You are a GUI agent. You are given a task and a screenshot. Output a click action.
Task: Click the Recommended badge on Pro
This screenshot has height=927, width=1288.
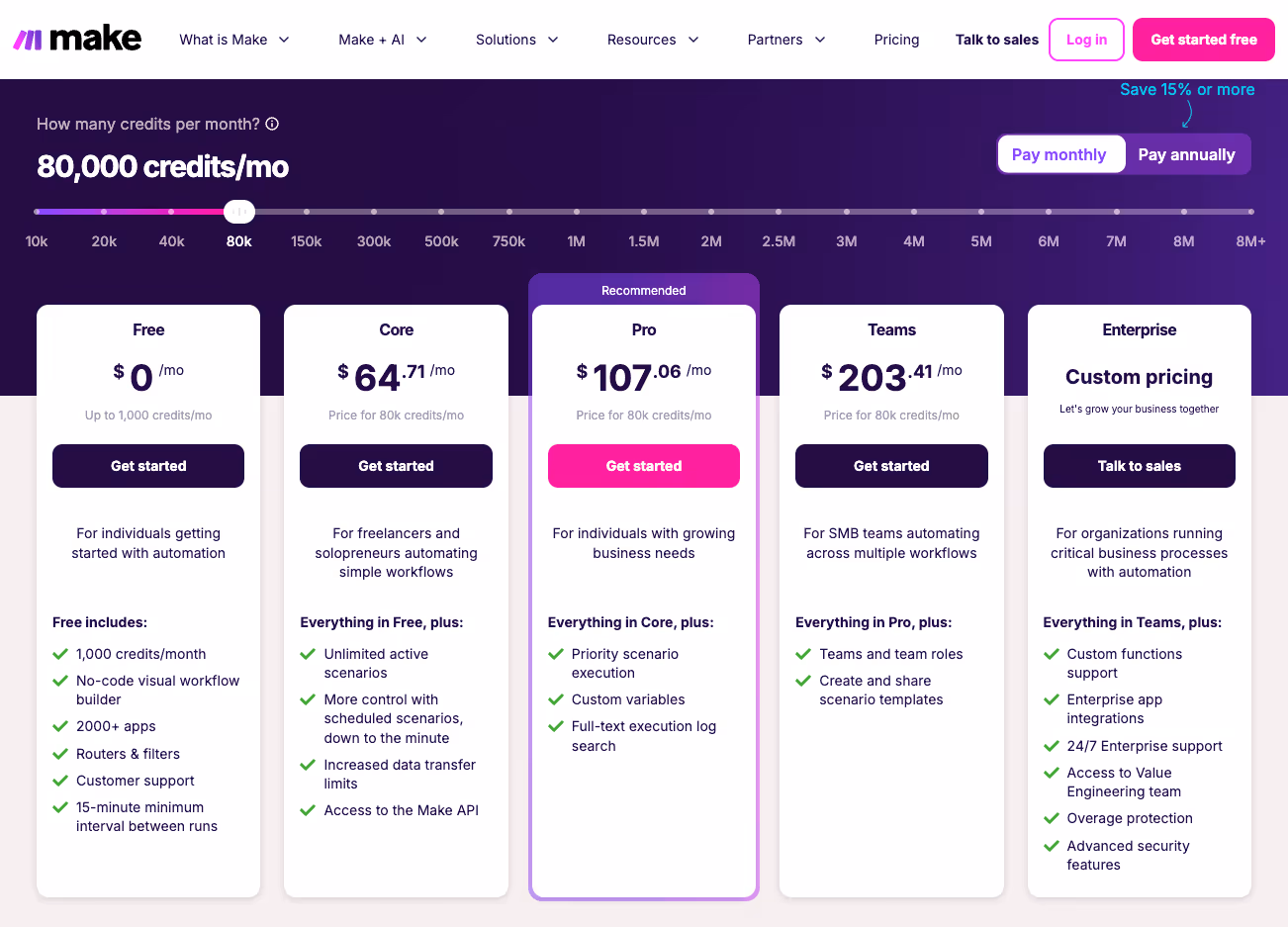(x=644, y=290)
